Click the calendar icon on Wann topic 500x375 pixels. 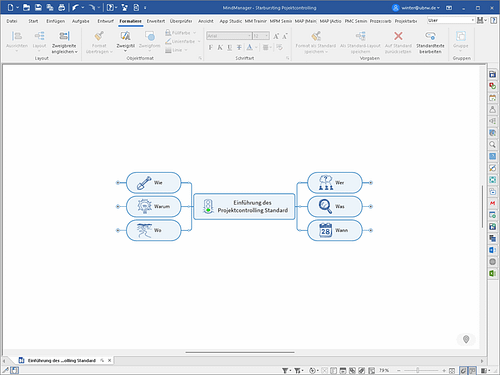(x=325, y=230)
